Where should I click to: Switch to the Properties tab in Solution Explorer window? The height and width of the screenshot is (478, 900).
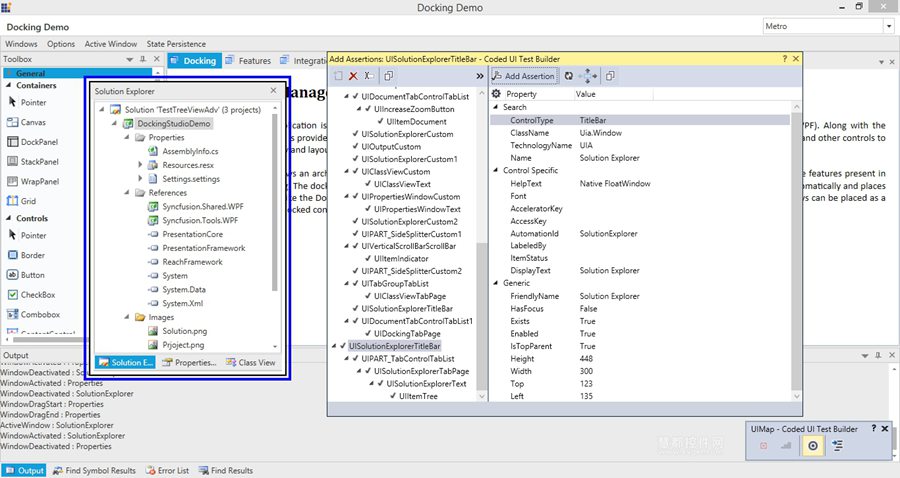tap(189, 363)
